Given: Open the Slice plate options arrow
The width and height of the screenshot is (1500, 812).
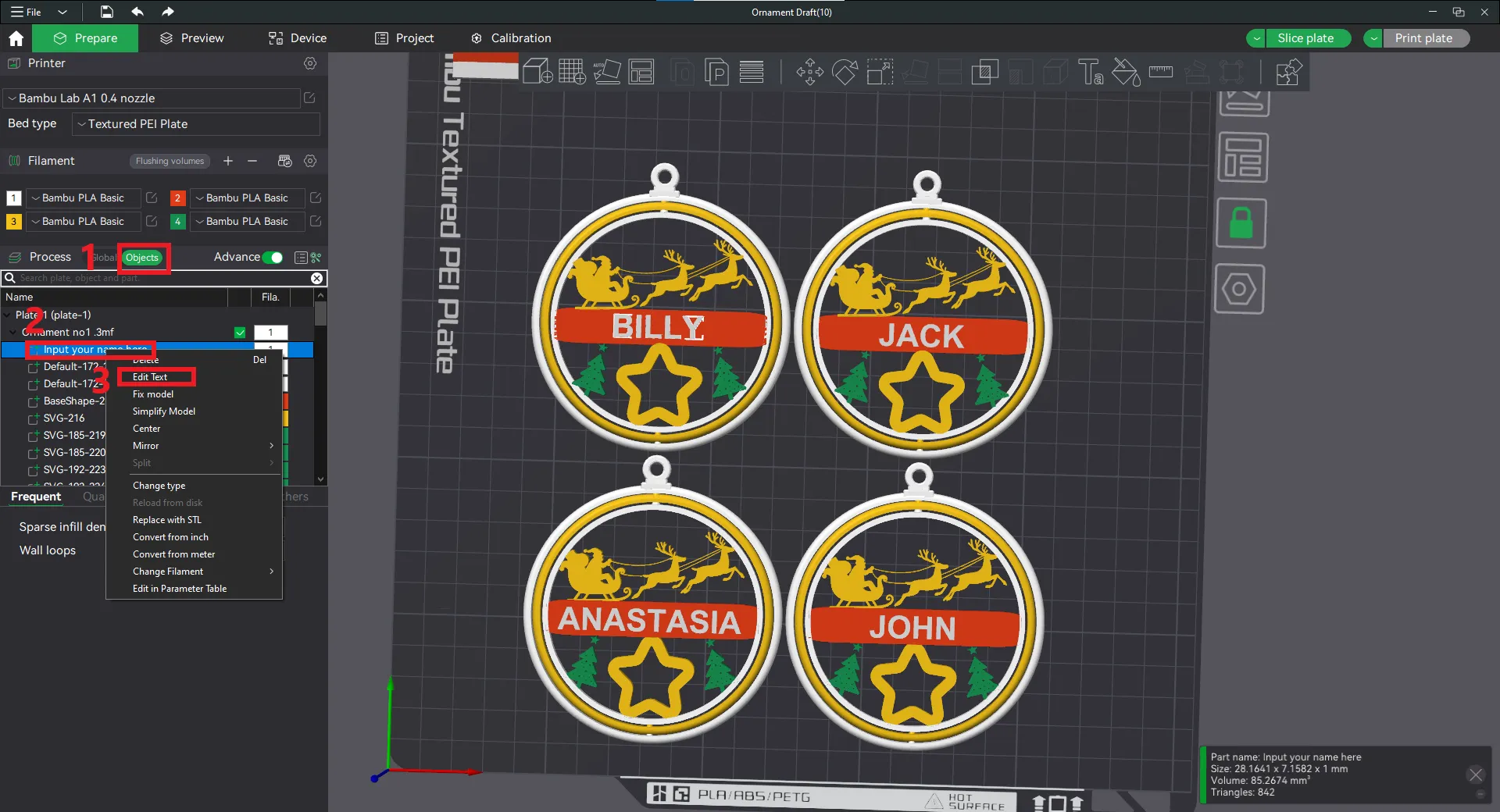Looking at the screenshot, I should pyautogui.click(x=1256, y=38).
